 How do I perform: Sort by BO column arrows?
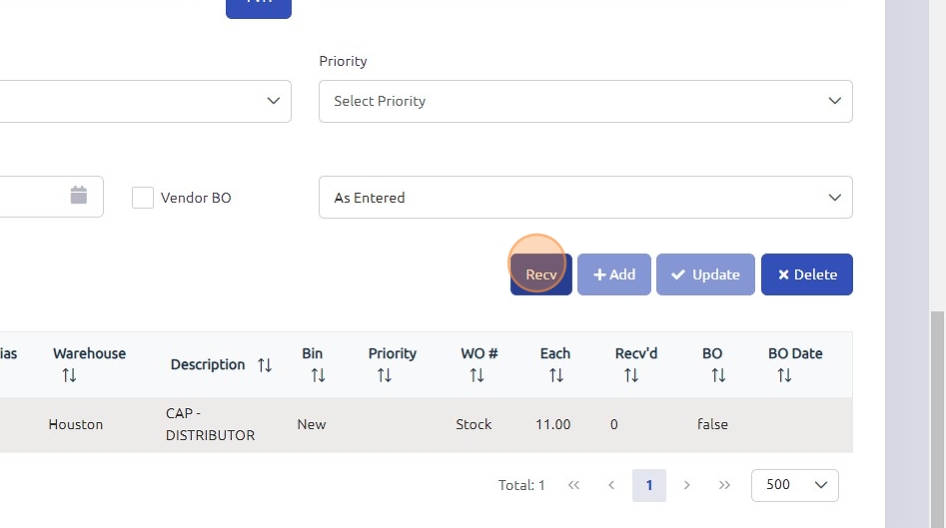(x=718, y=376)
